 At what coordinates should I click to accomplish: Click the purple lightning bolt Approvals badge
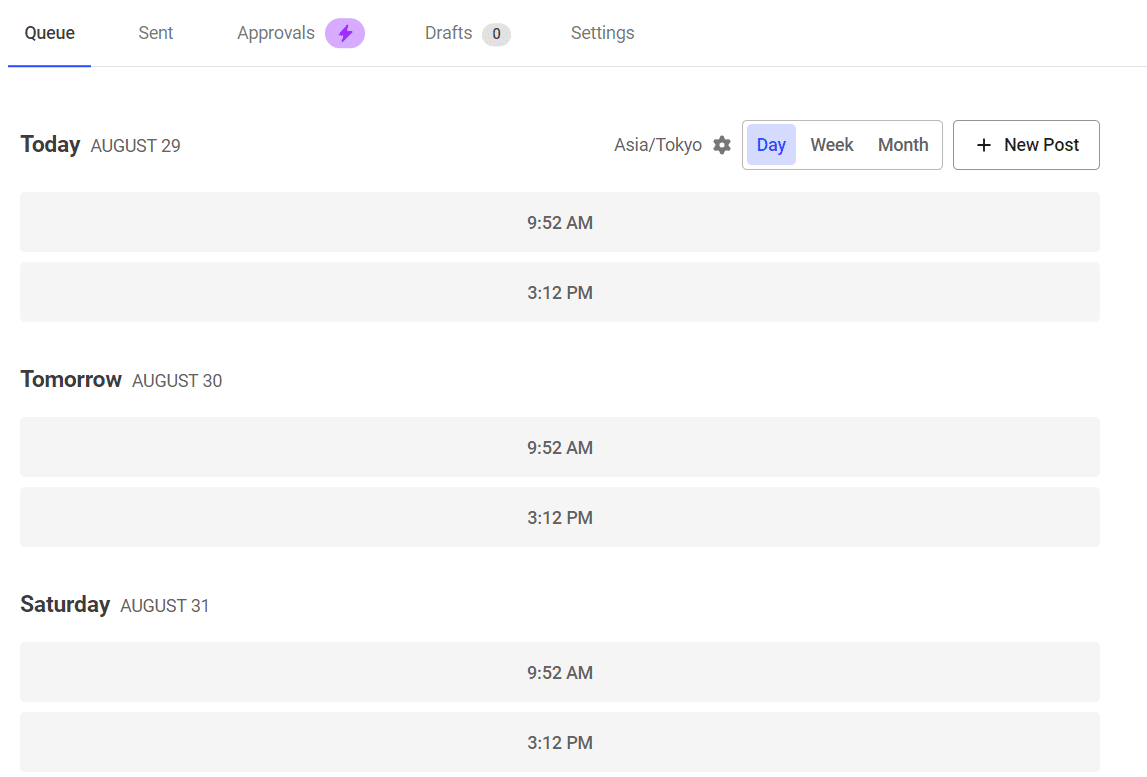coord(345,33)
